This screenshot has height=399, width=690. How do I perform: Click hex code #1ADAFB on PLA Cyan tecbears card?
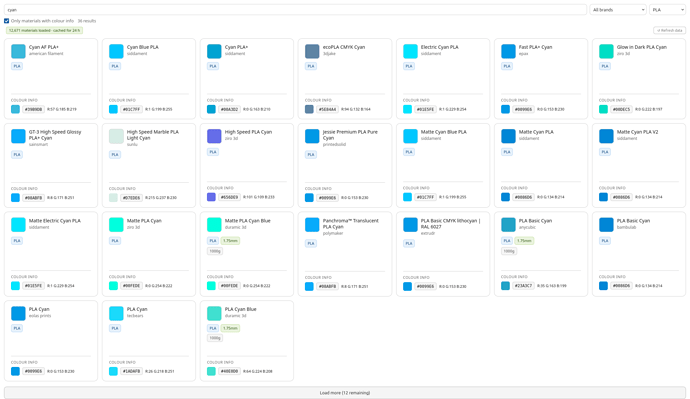point(131,371)
